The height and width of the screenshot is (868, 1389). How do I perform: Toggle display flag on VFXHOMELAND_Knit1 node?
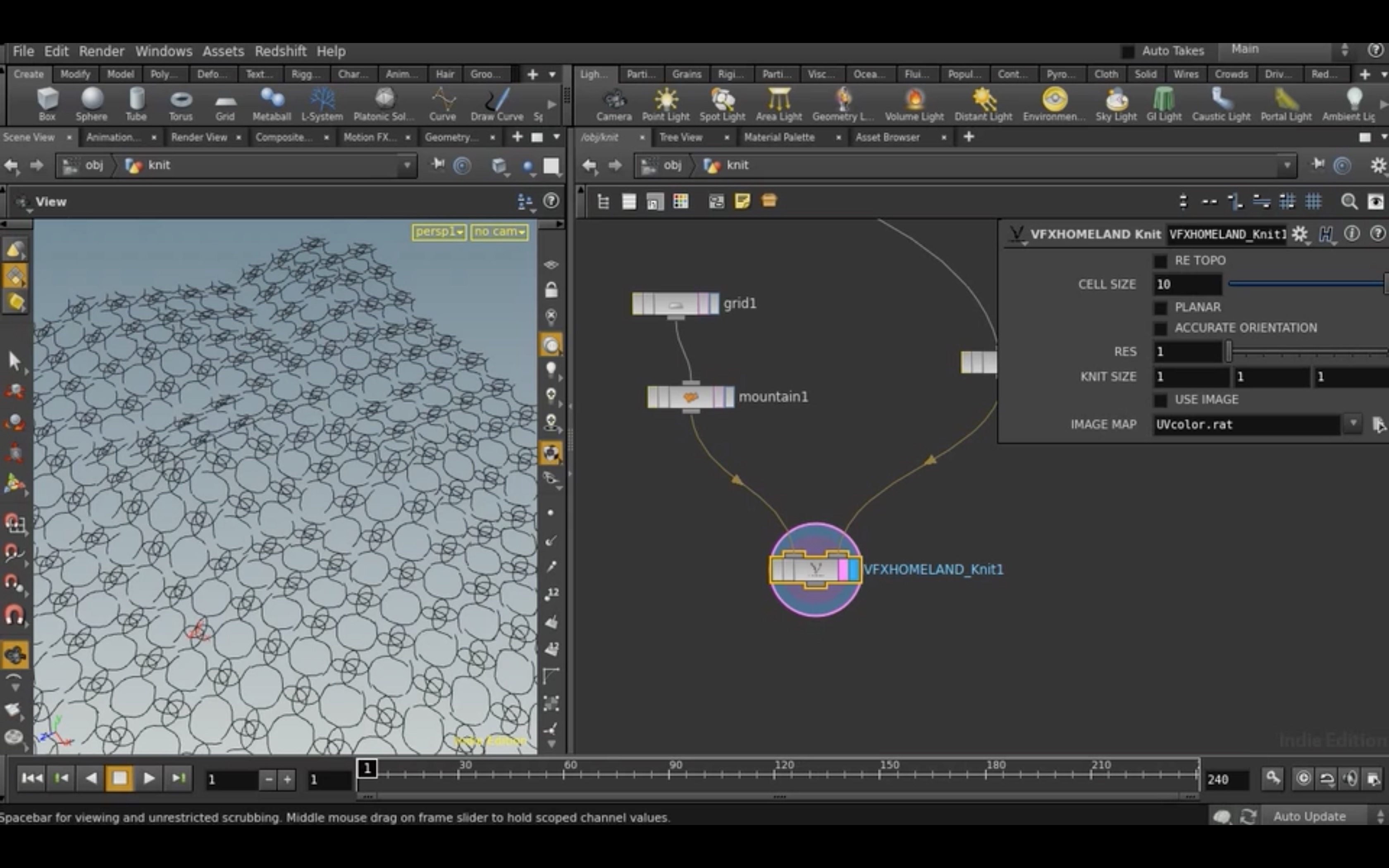pos(854,570)
